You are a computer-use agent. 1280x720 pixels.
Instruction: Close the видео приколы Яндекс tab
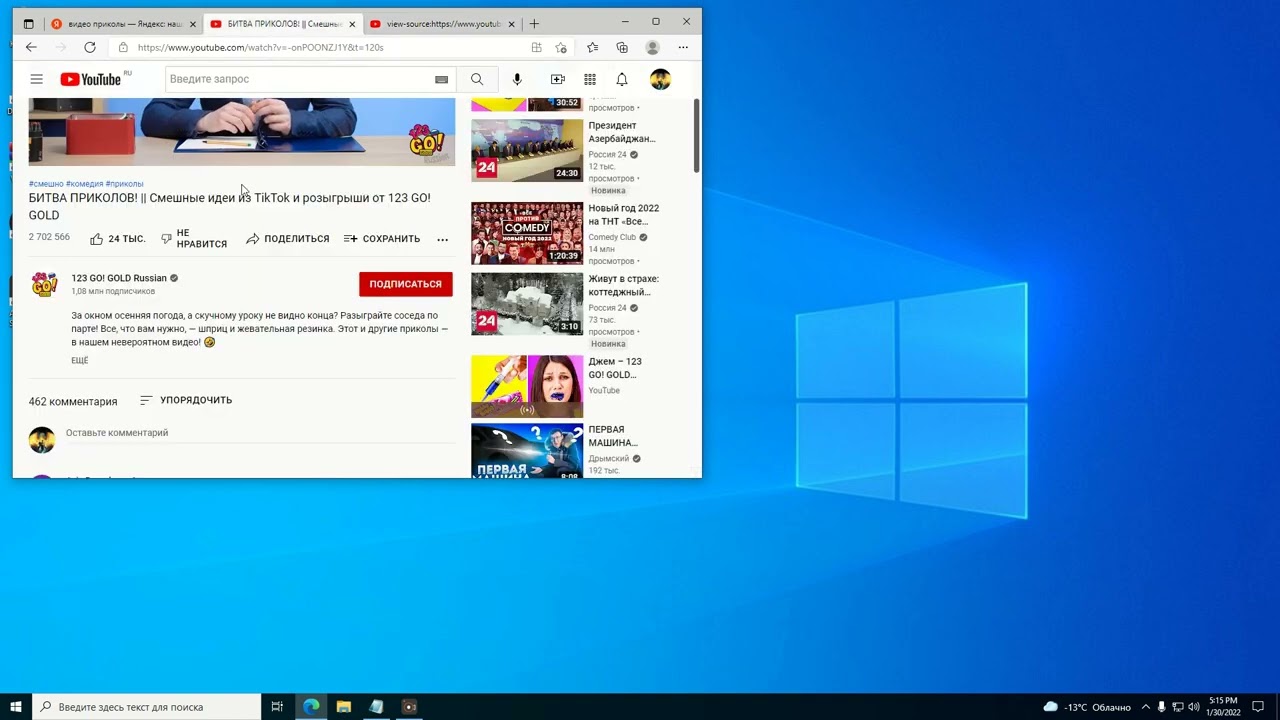tap(192, 23)
